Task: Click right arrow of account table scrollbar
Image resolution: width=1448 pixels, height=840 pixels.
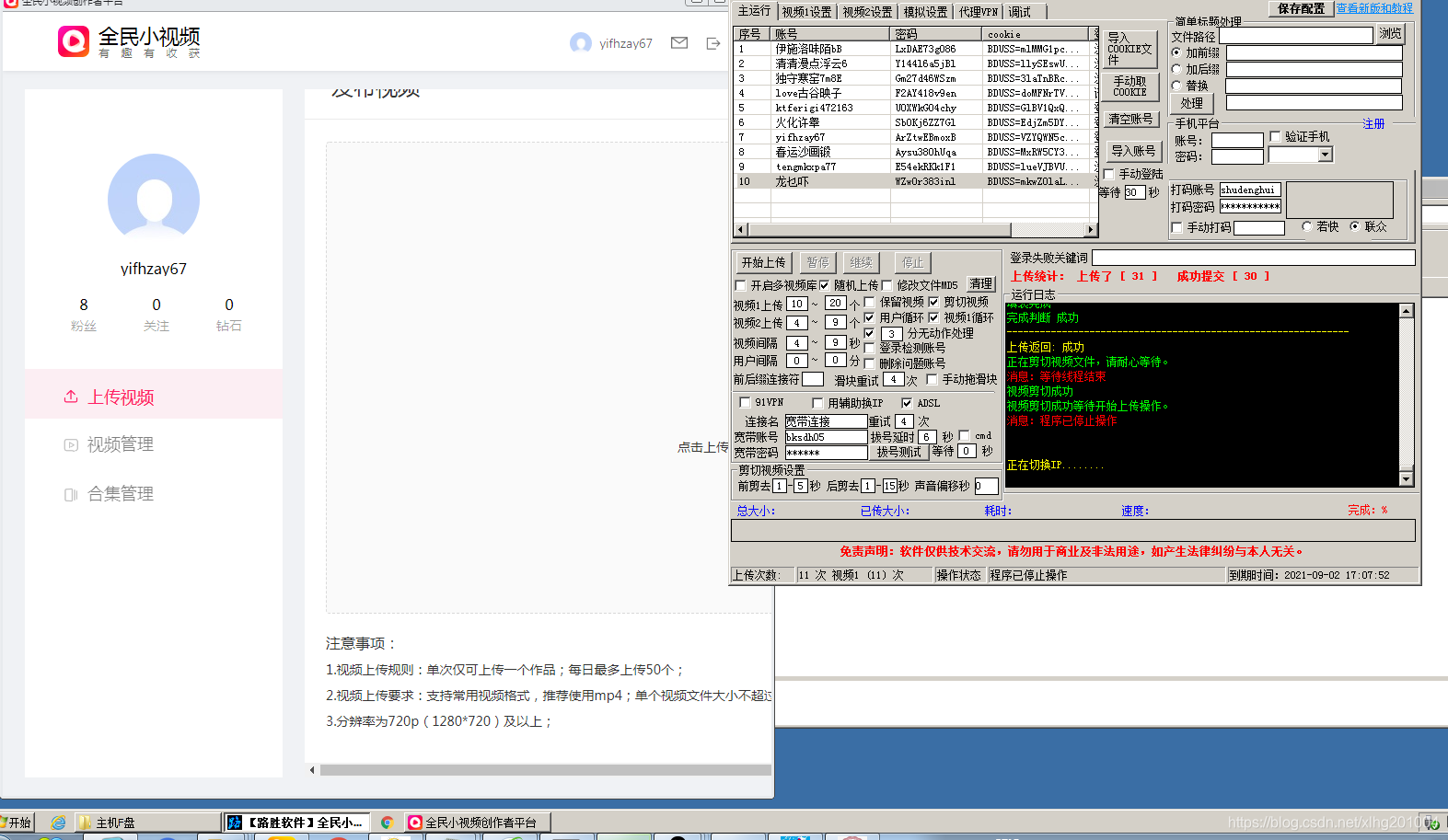Action: (1091, 230)
